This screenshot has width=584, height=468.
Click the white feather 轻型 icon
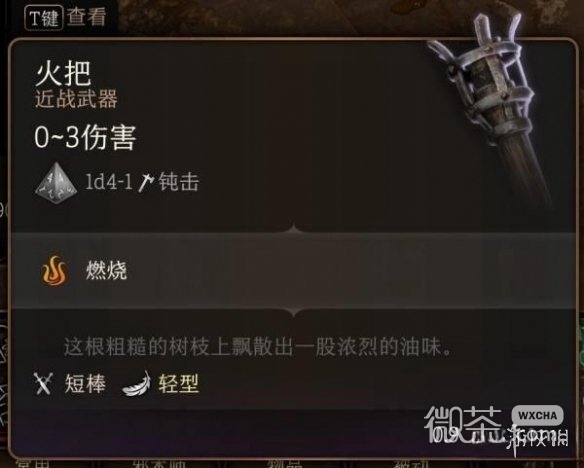pyautogui.click(x=137, y=384)
